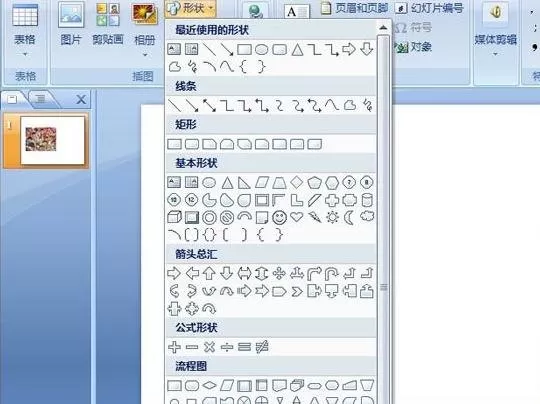This screenshot has width=540, height=404.
Task: Select the pentagon arrow in 箭头总汇
Action: (x=279, y=292)
